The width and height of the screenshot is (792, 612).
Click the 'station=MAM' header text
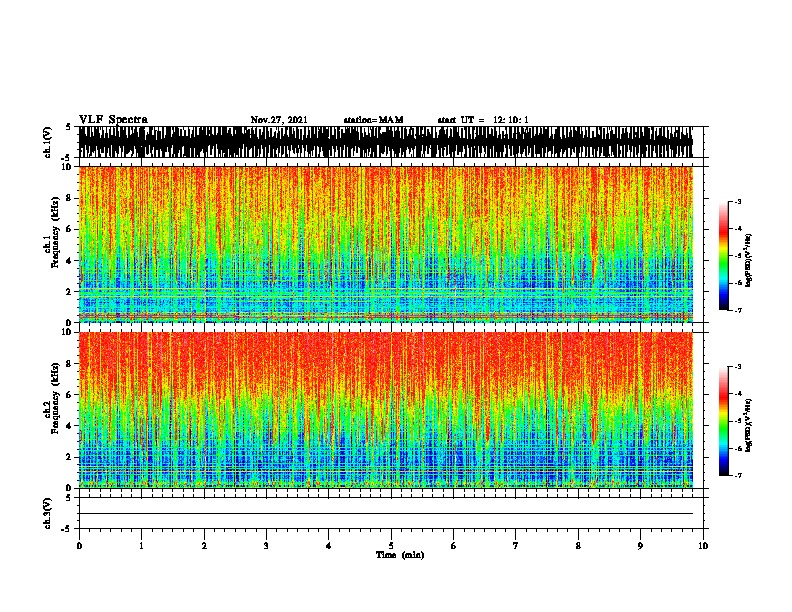pyautogui.click(x=373, y=120)
